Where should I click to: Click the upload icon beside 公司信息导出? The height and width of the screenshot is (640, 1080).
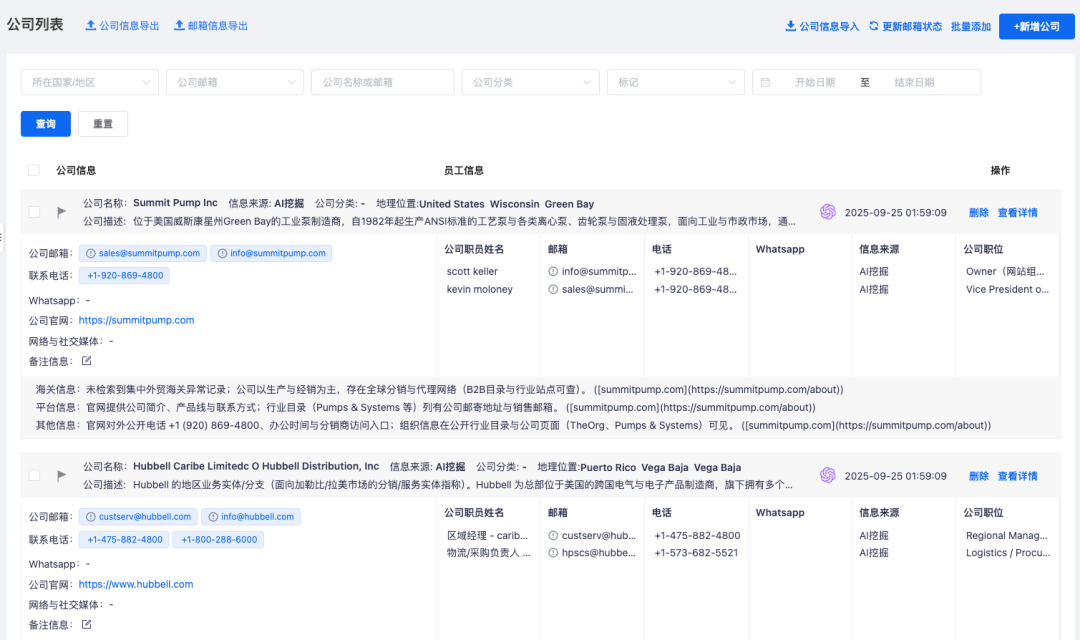90,25
